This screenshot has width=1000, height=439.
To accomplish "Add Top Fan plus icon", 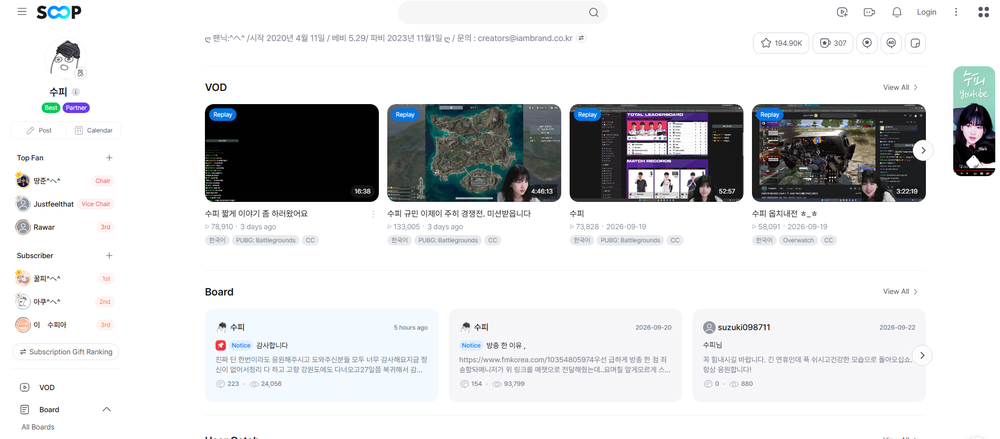I will coord(109,158).
